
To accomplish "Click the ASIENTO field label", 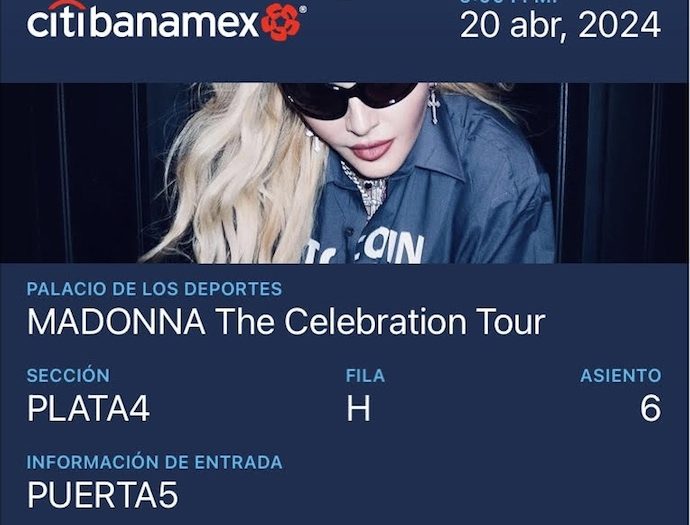I will [x=620, y=376].
